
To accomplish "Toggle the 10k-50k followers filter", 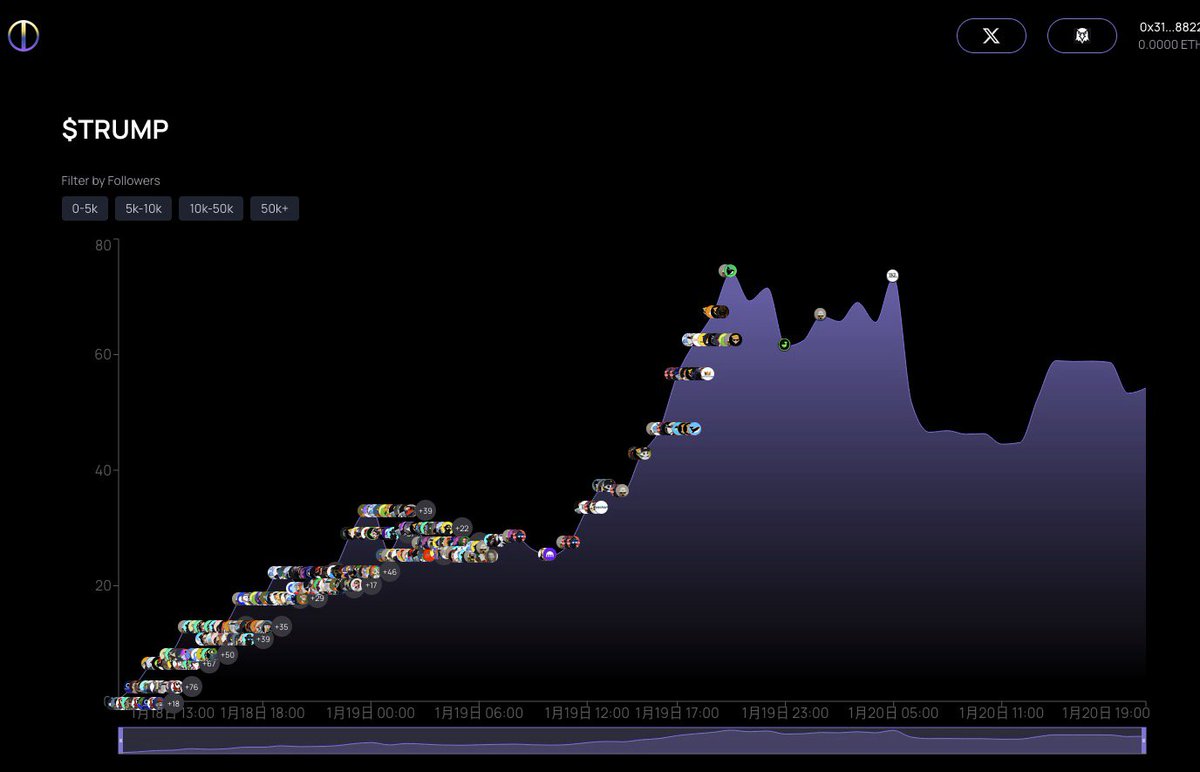I will [x=211, y=208].
